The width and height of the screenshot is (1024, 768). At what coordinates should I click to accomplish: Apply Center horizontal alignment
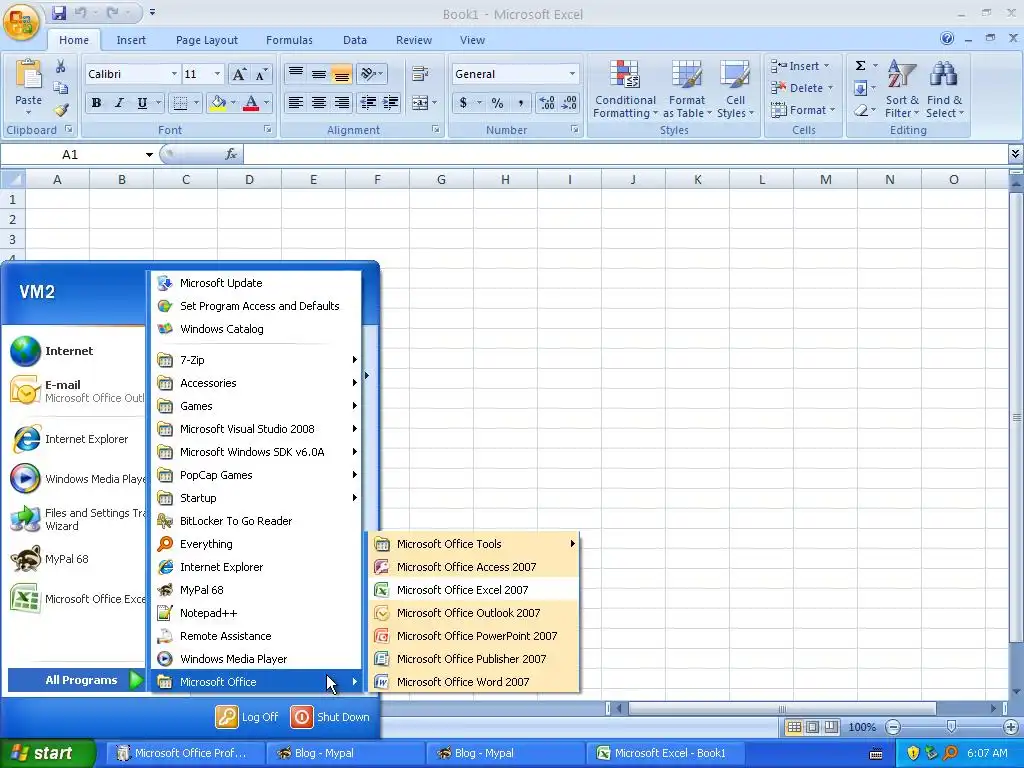tap(319, 103)
